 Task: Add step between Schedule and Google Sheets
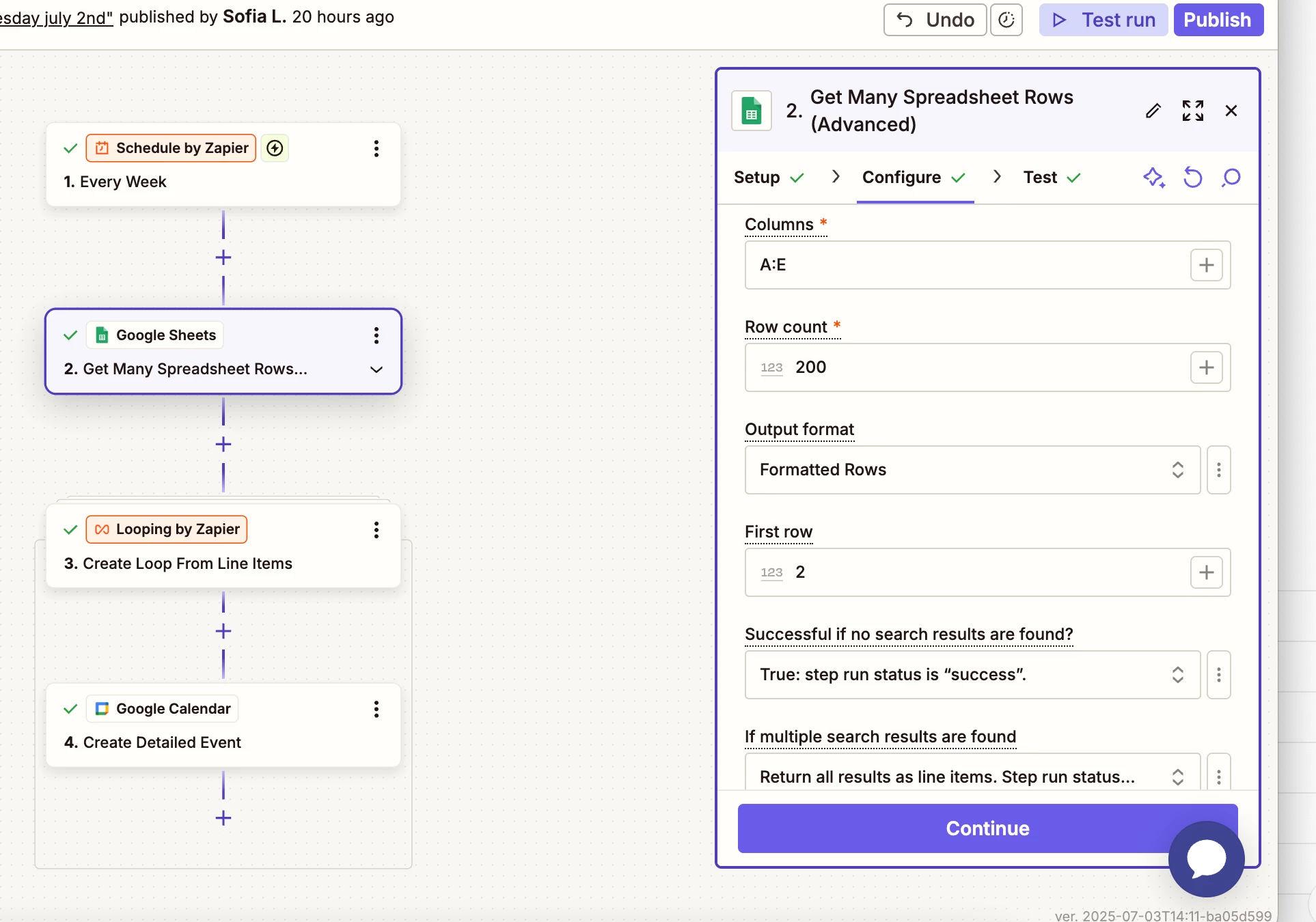click(x=223, y=257)
